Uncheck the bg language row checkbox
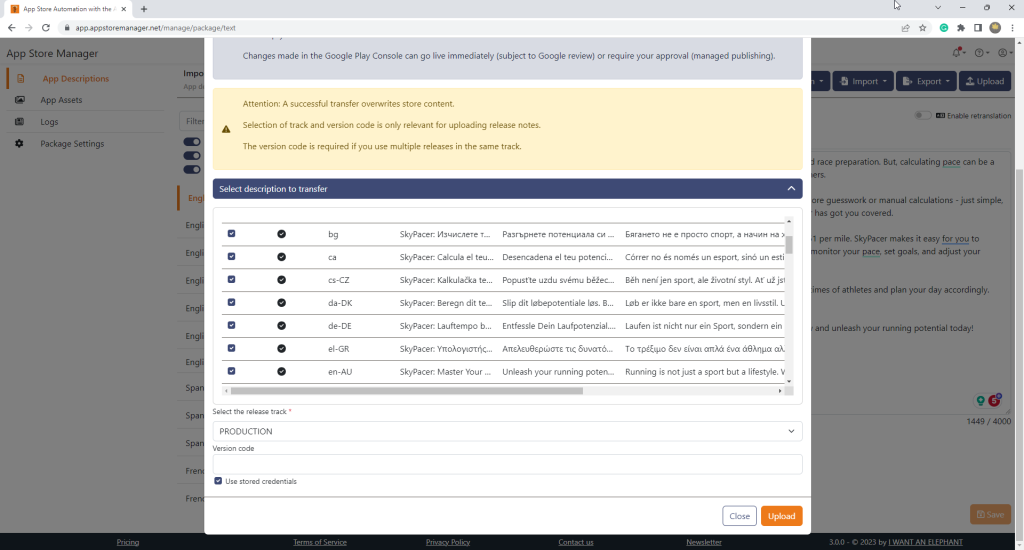 tap(231, 234)
